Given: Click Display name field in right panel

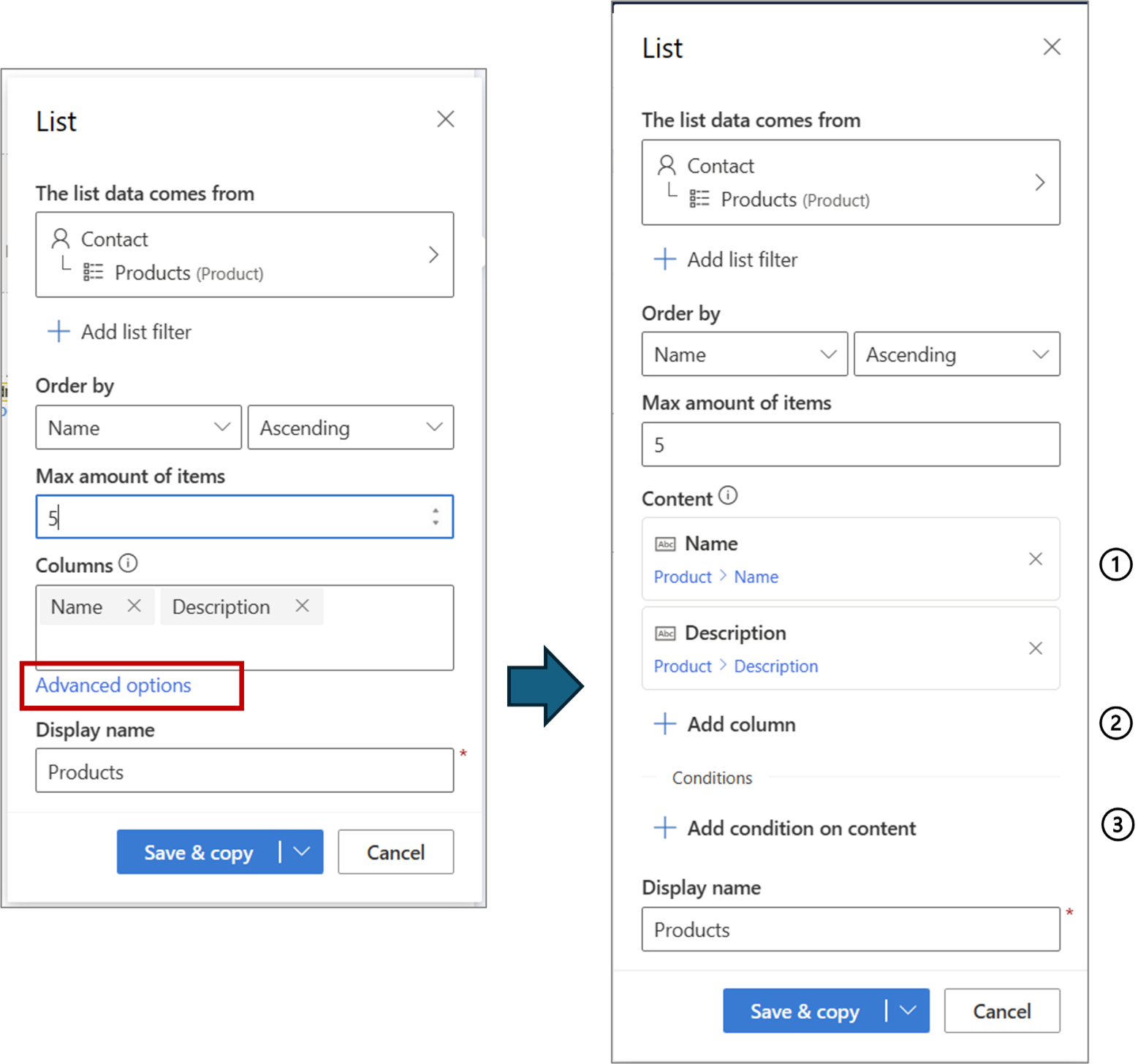Looking at the screenshot, I should click(850, 930).
